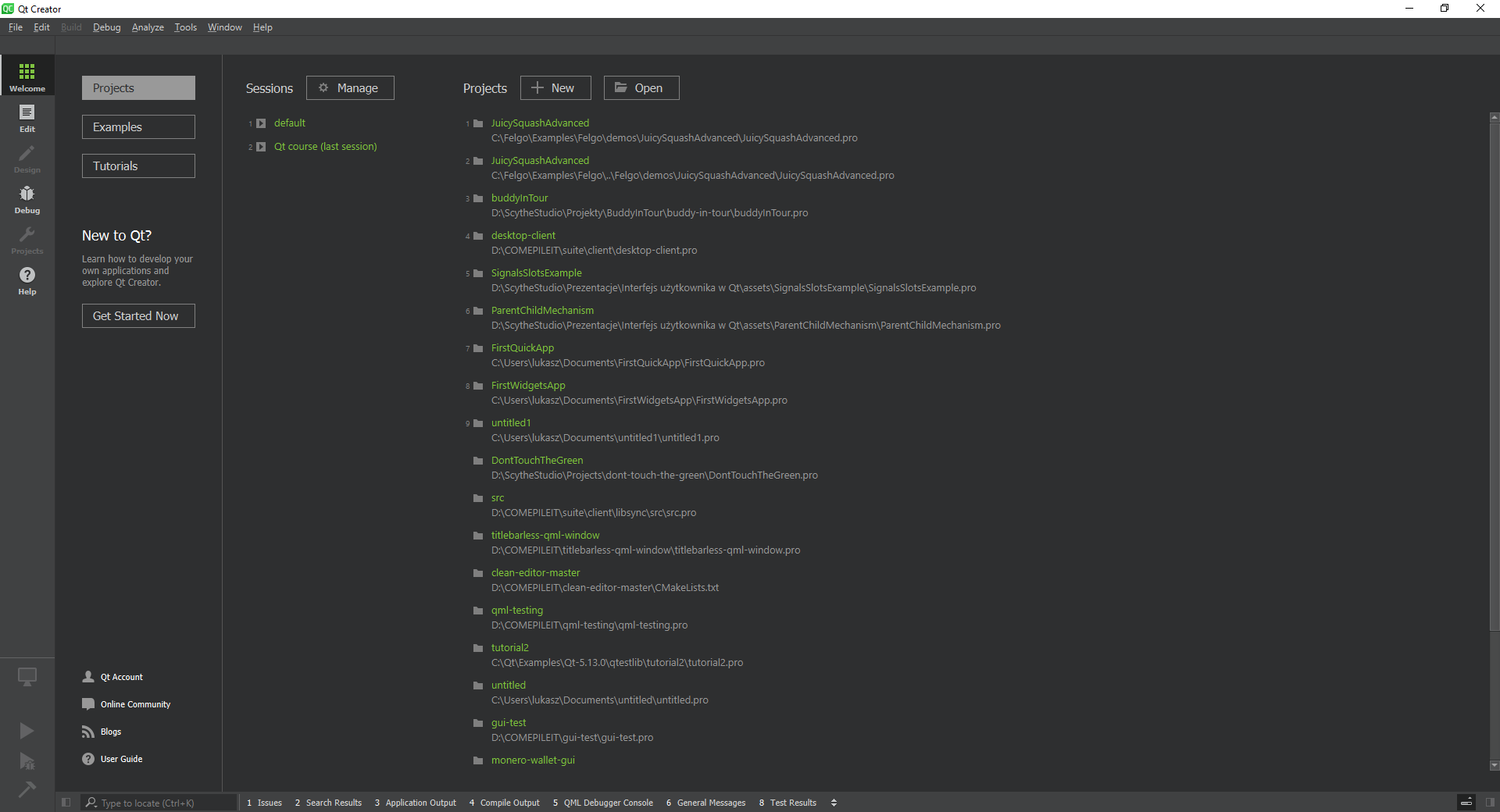
Task: Toggle the right sidebar
Action: coord(1490,802)
